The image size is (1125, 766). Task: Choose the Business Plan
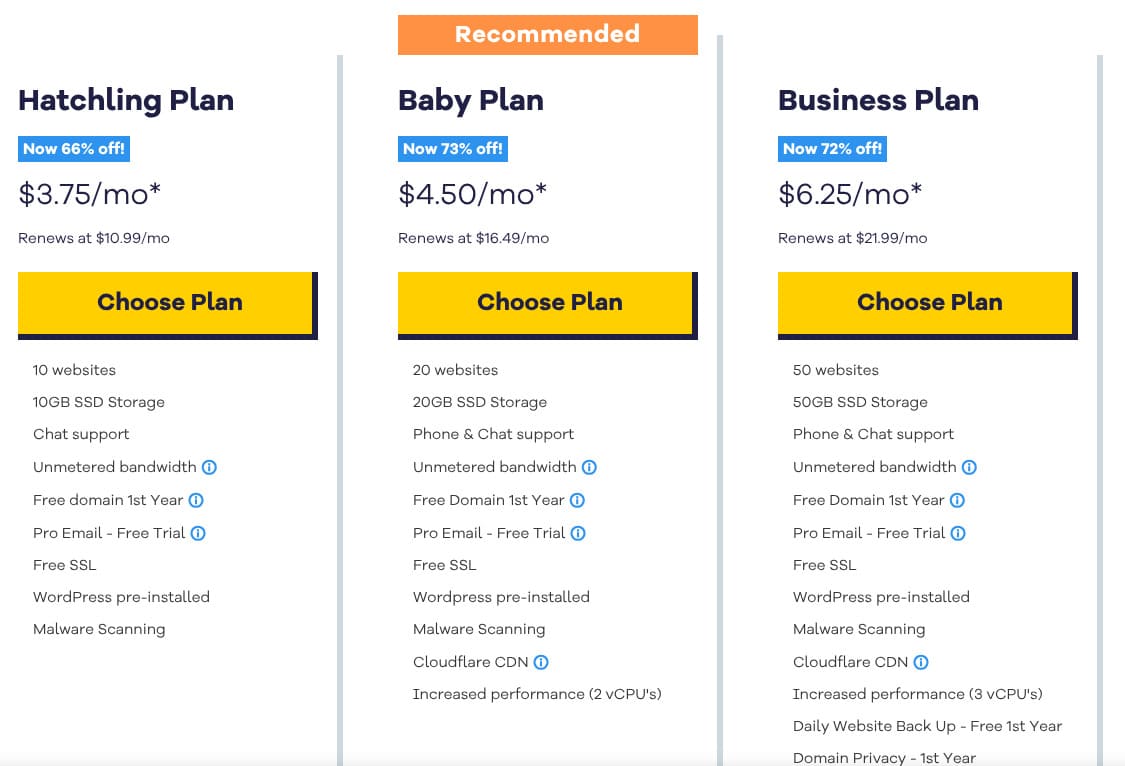[x=927, y=303]
